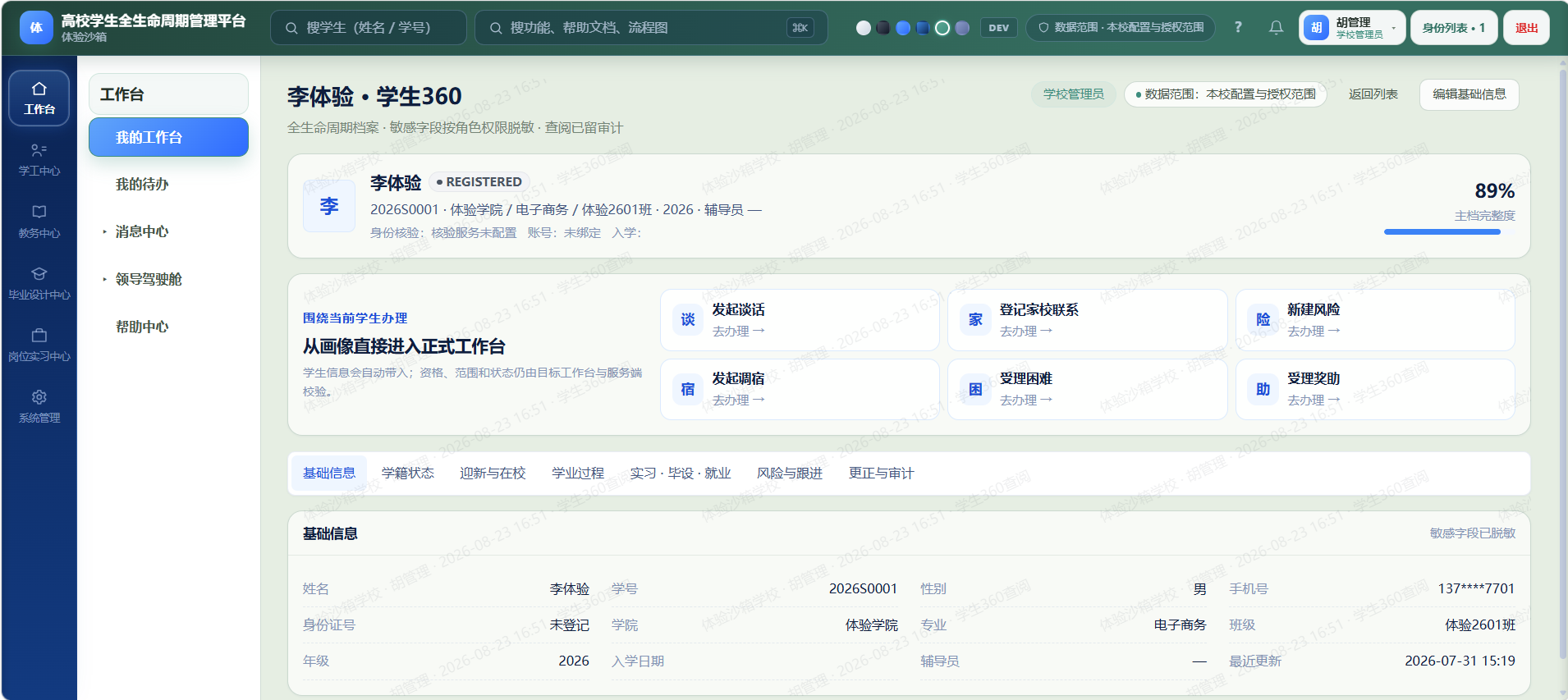Click the magnifier in function search box
The image size is (1568, 700).
point(496,28)
